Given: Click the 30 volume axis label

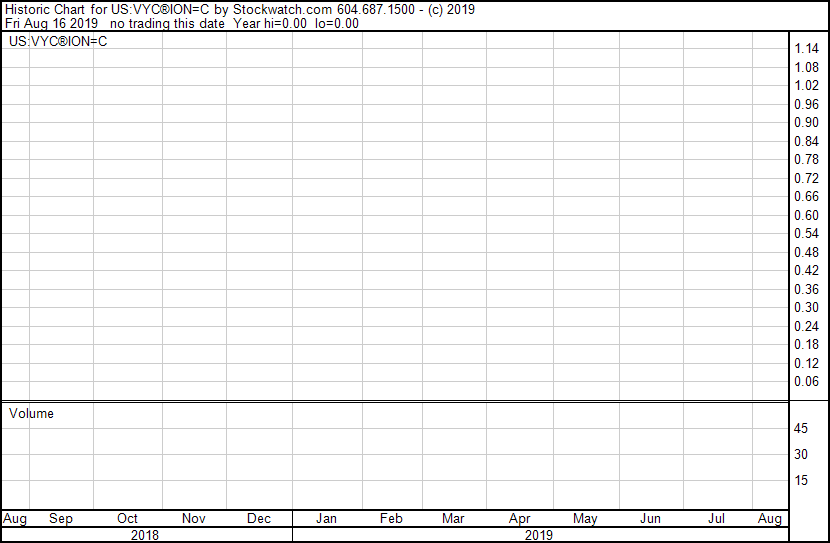Looking at the screenshot, I should pos(801,454).
